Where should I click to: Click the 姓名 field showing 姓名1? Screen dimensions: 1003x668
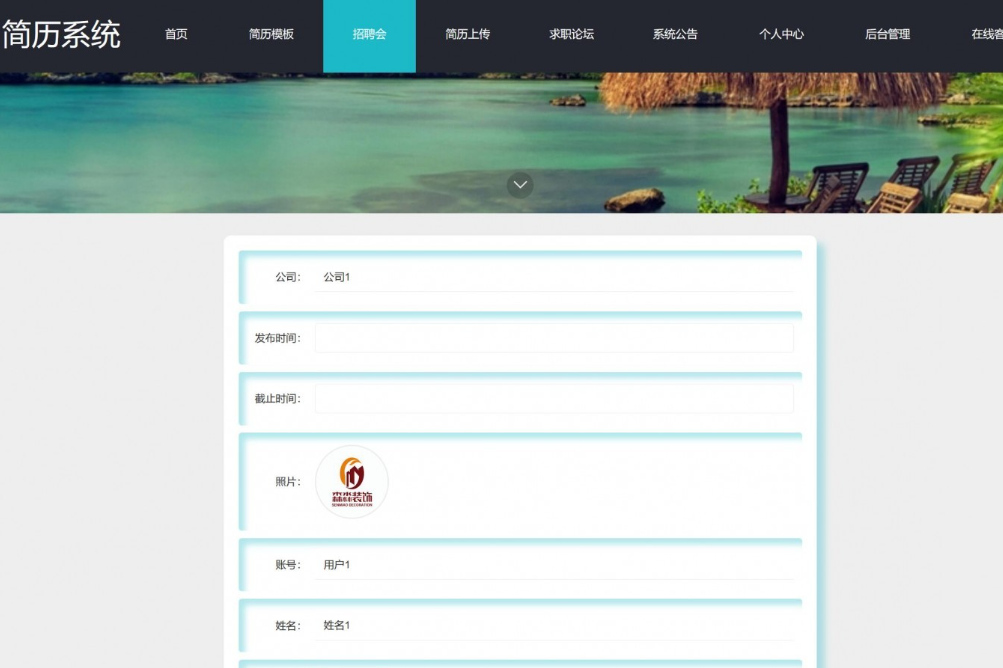554,626
